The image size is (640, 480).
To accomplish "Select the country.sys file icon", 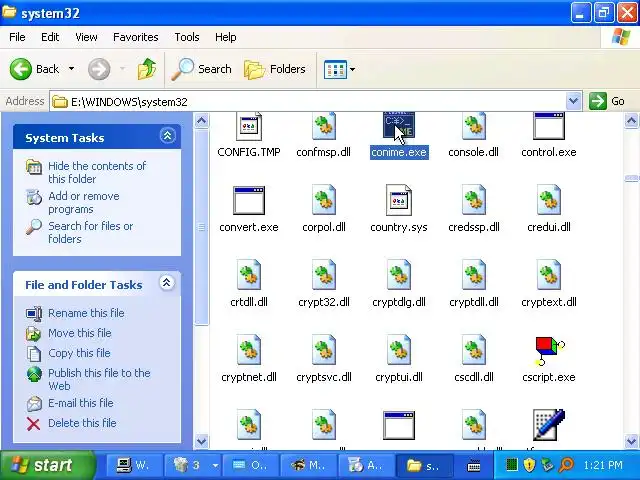I will (x=399, y=200).
